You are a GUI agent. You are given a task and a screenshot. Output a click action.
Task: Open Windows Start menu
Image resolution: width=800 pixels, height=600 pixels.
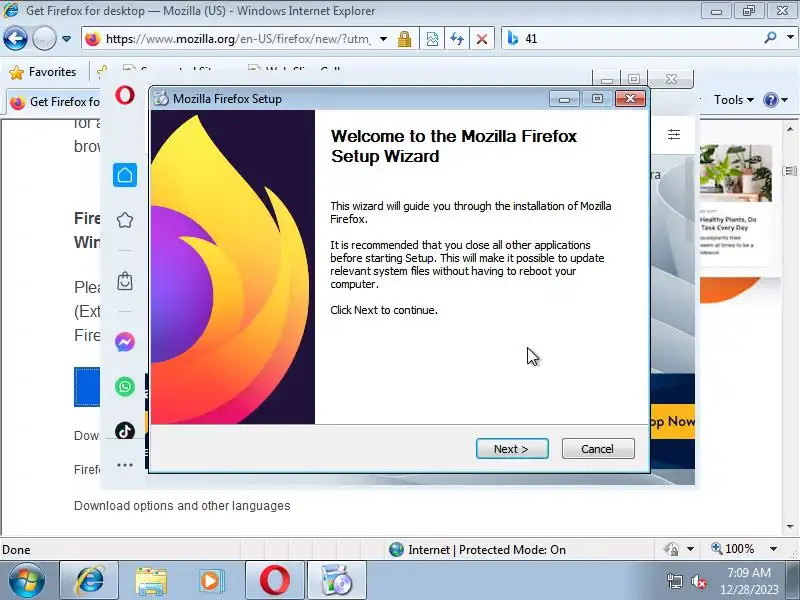(x=26, y=581)
